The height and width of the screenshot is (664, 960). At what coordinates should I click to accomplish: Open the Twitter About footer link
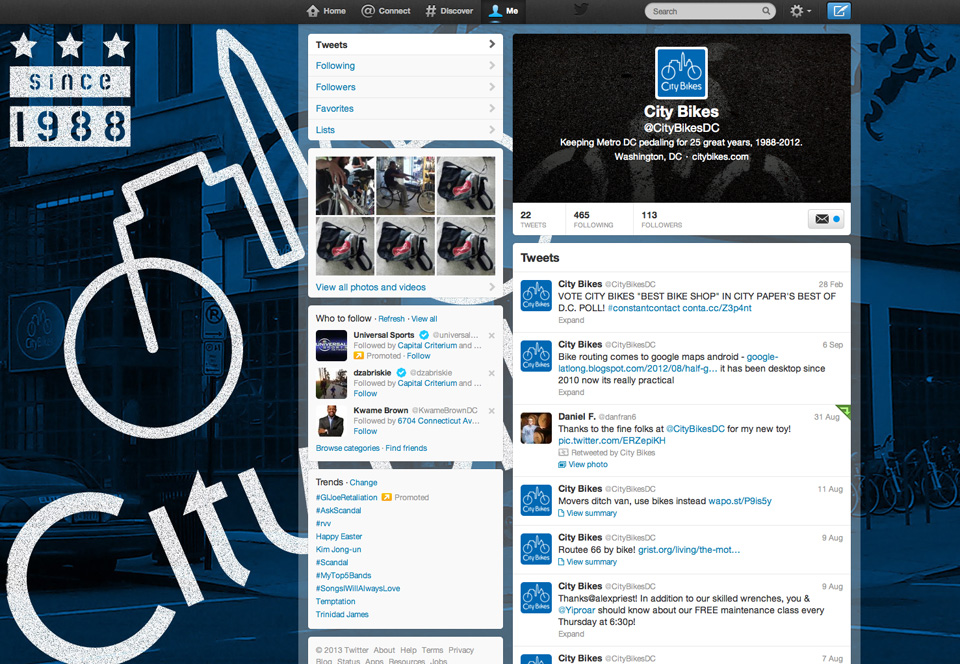click(384, 650)
